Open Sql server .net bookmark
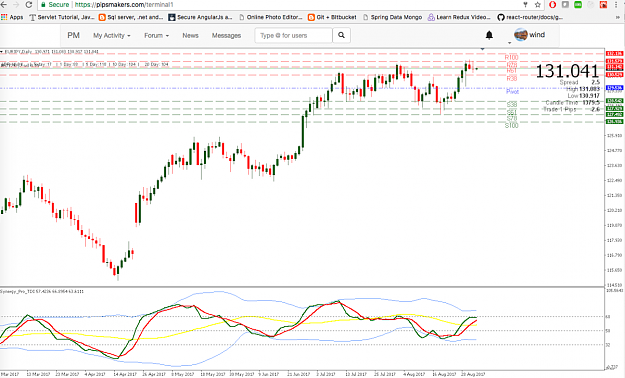 coord(131,17)
